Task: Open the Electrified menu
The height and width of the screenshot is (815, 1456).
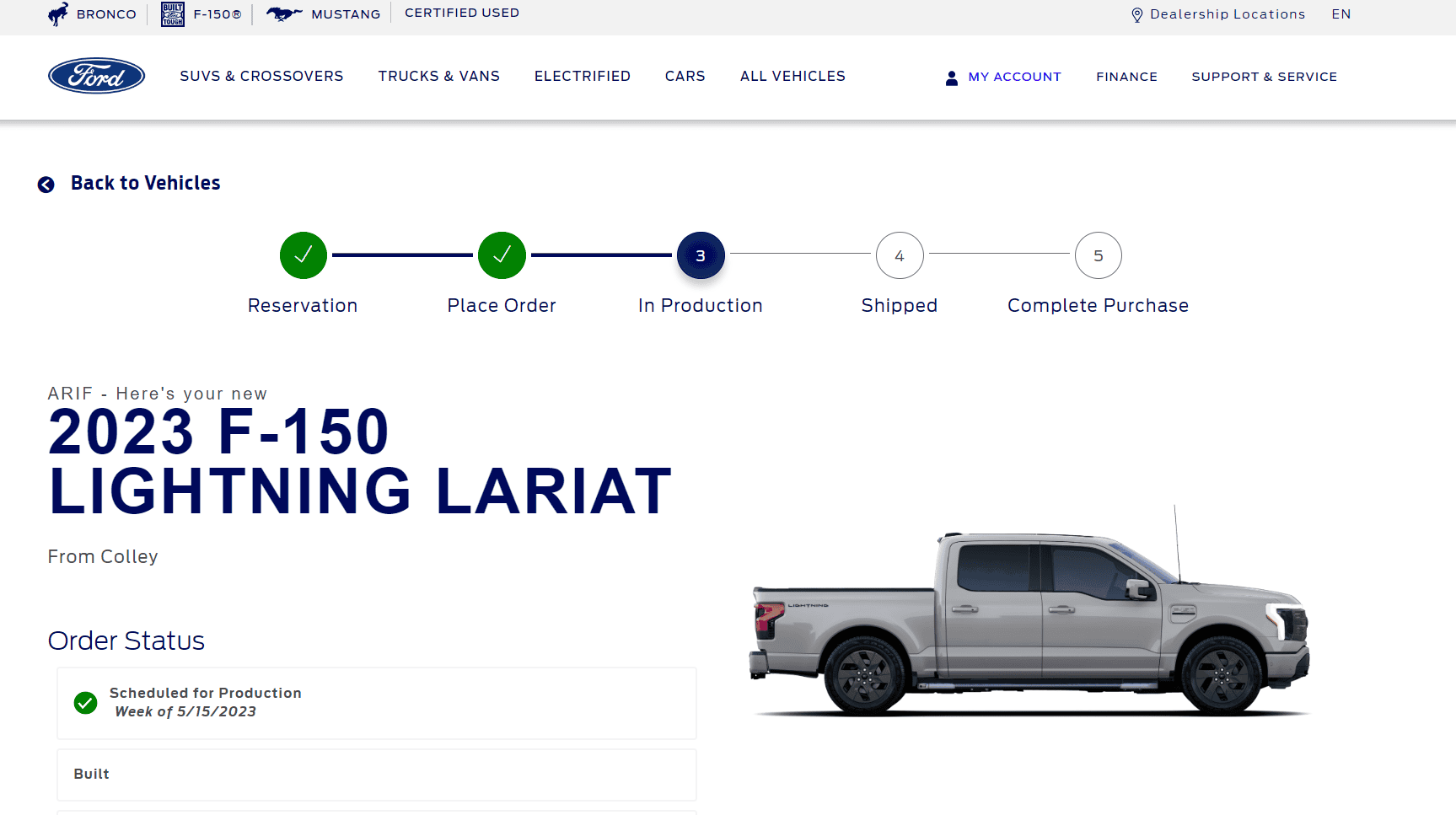Action: click(582, 77)
